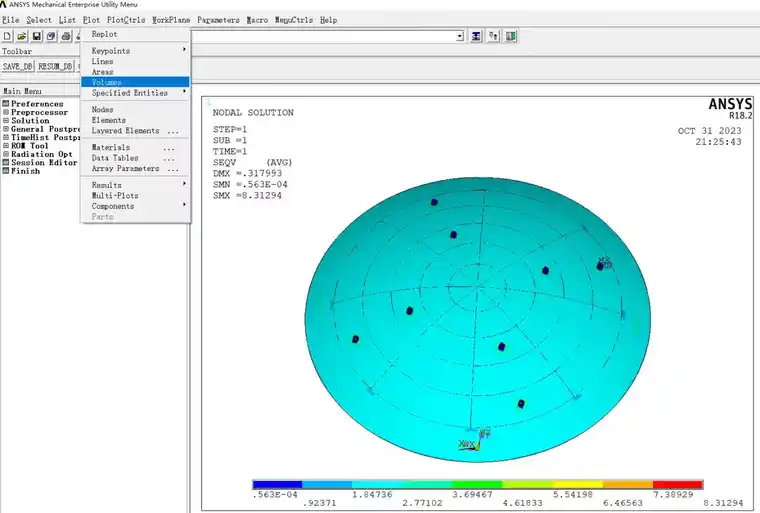Viewport: 760px width, 513px height.
Task: Open the command input dropdown arrow
Action: (x=459, y=36)
